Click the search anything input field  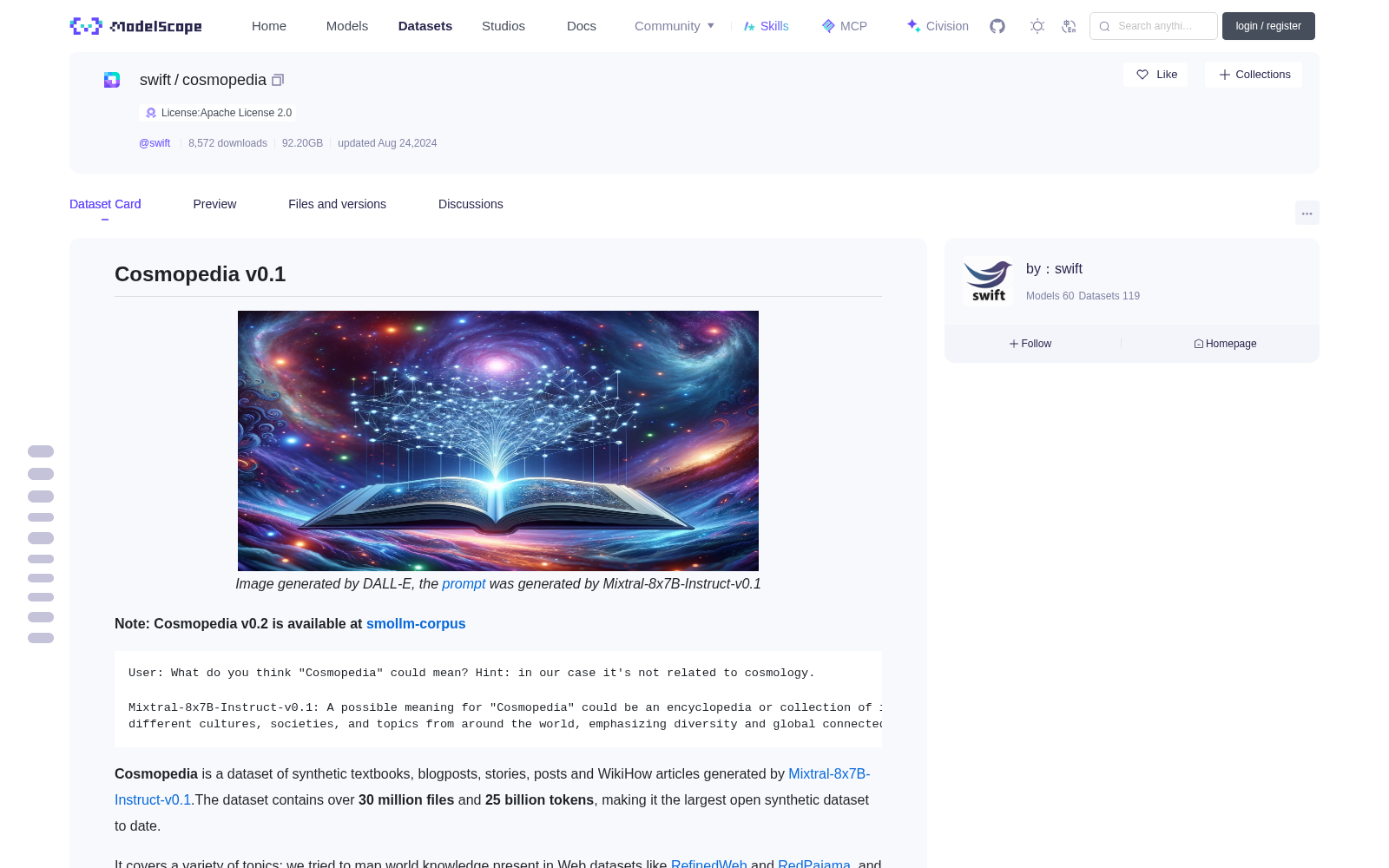click(x=1154, y=26)
